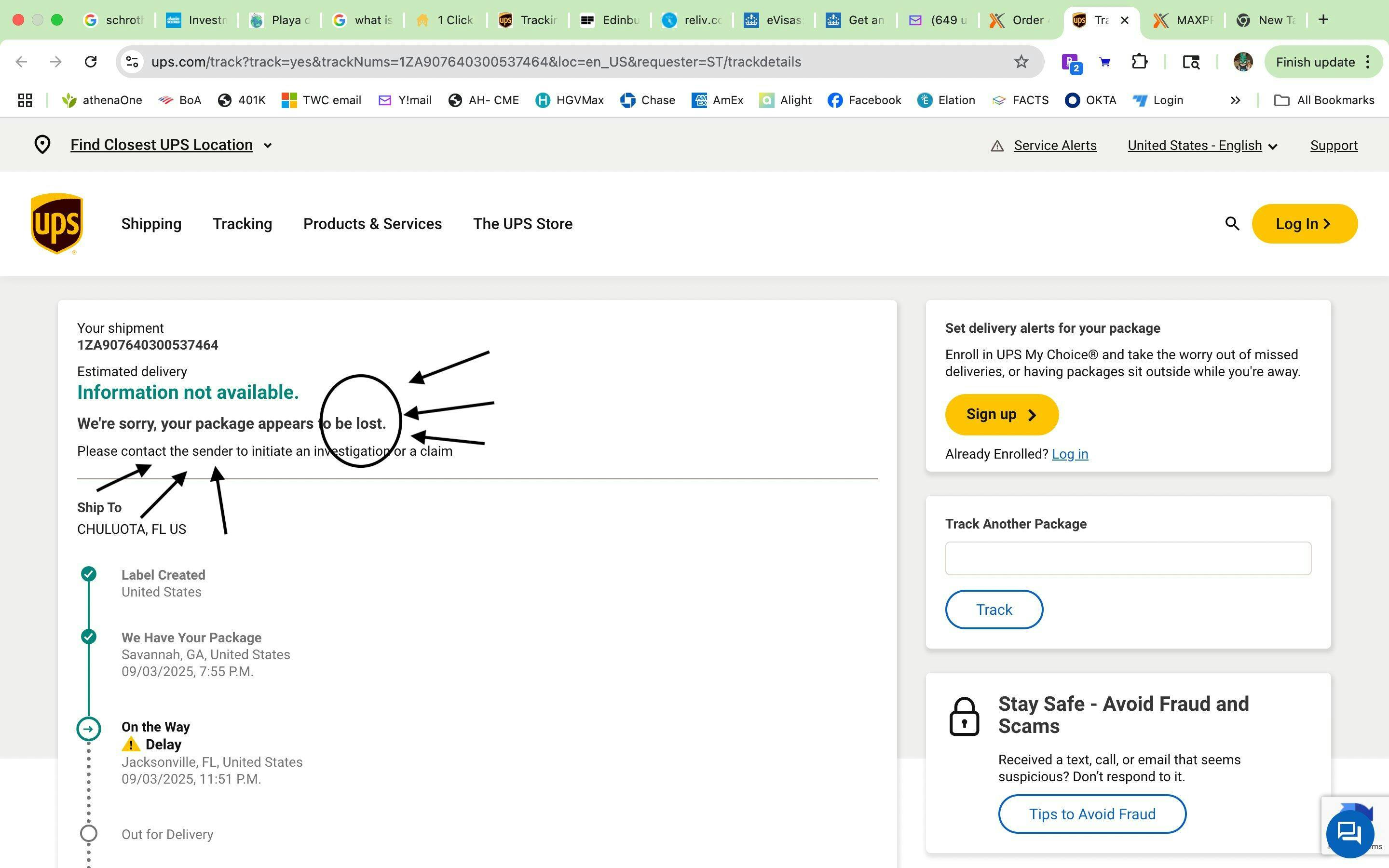This screenshot has height=868, width=1389.
Task: Click the yellow Log In button
Action: pyautogui.click(x=1304, y=224)
